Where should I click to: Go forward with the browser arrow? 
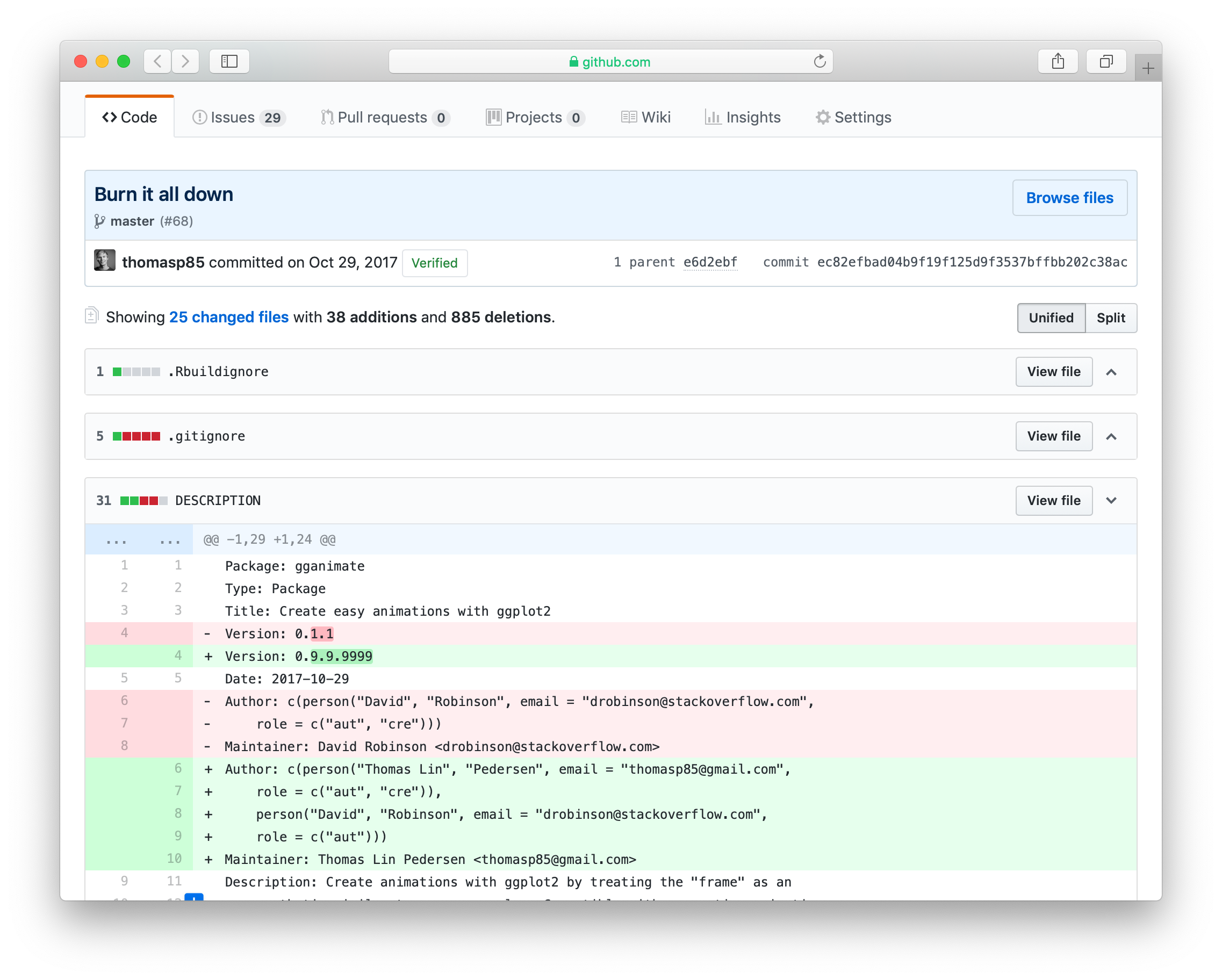(185, 61)
